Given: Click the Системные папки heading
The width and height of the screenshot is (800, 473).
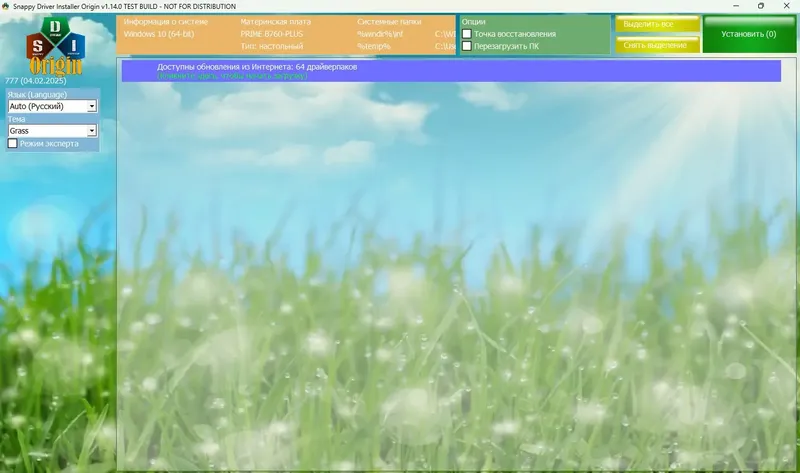Looking at the screenshot, I should tap(389, 22).
